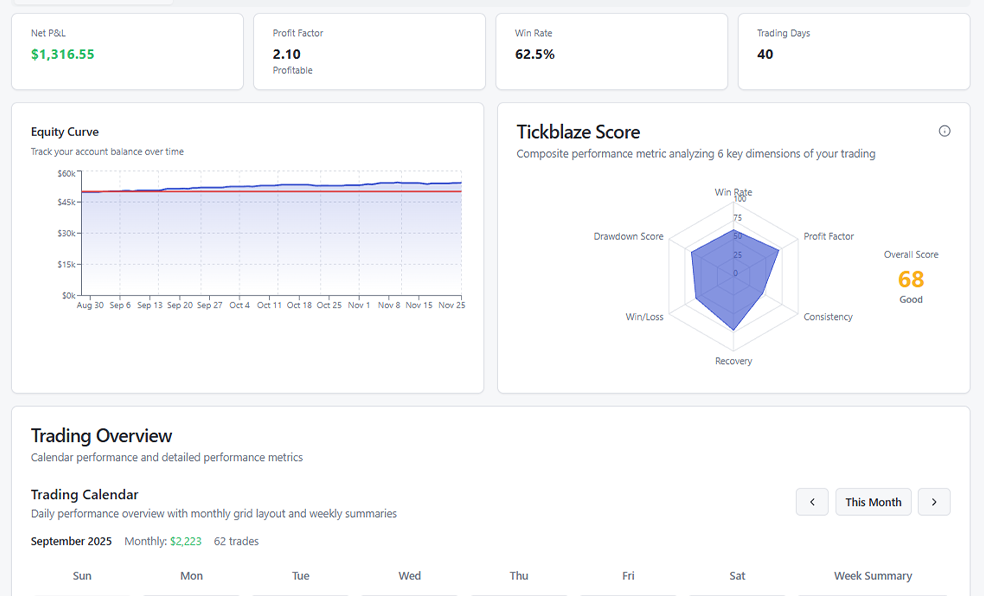984x596 pixels.
Task: Click the Win Rate 62.5% card
Action: [611, 51]
